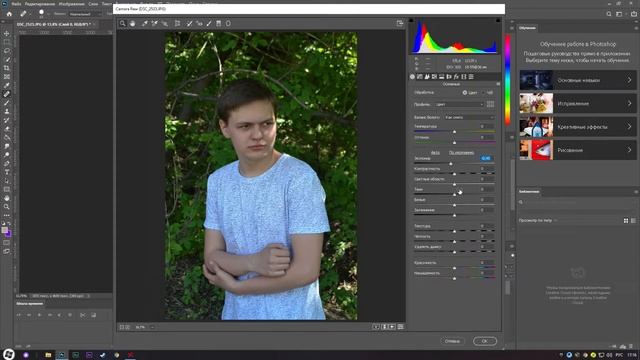Open the Basic panel options menu
This screenshot has height=360, width=640.
click(x=498, y=84)
